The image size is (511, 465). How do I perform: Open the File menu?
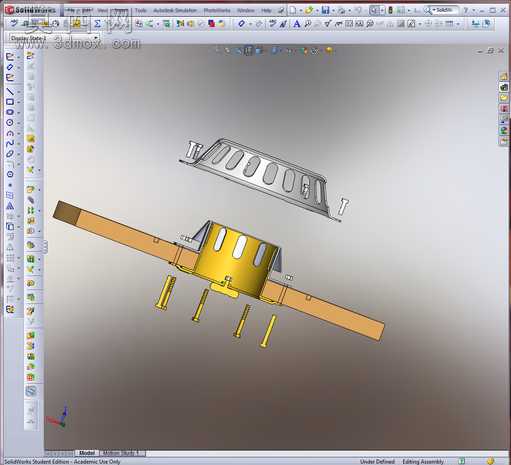pyautogui.click(x=71, y=10)
